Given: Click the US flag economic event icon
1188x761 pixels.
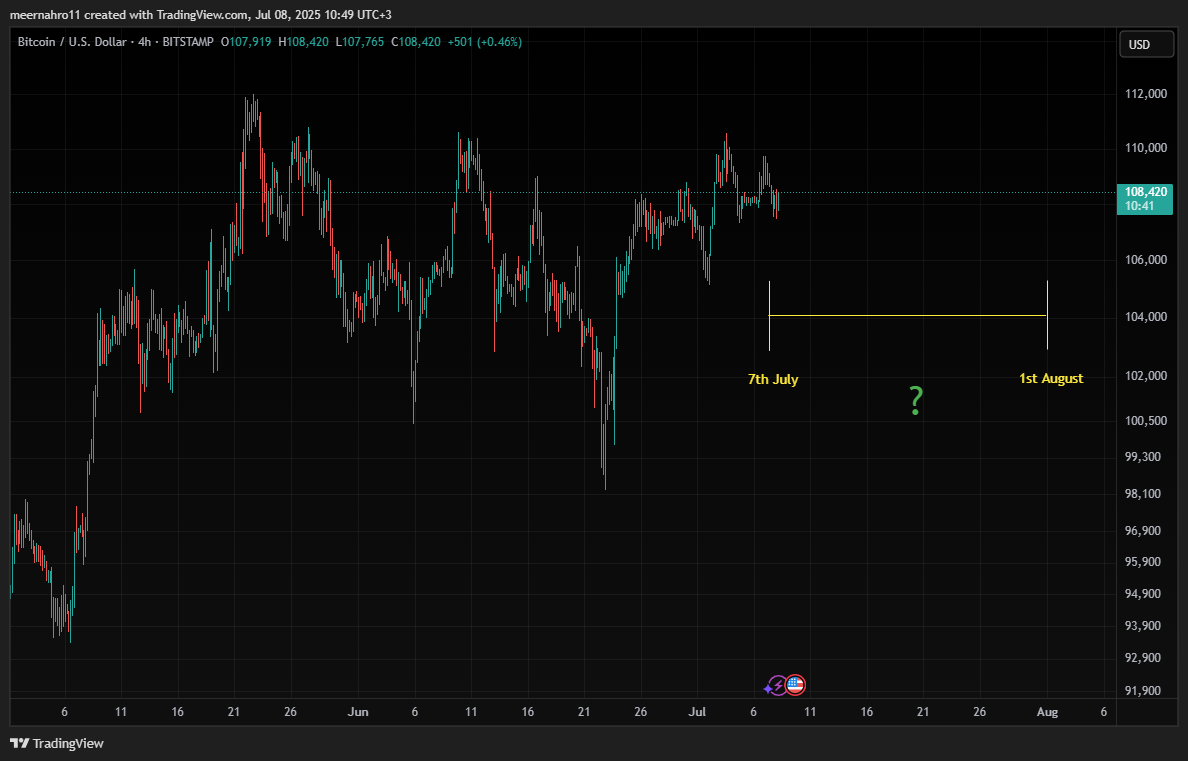Looking at the screenshot, I should (x=796, y=685).
